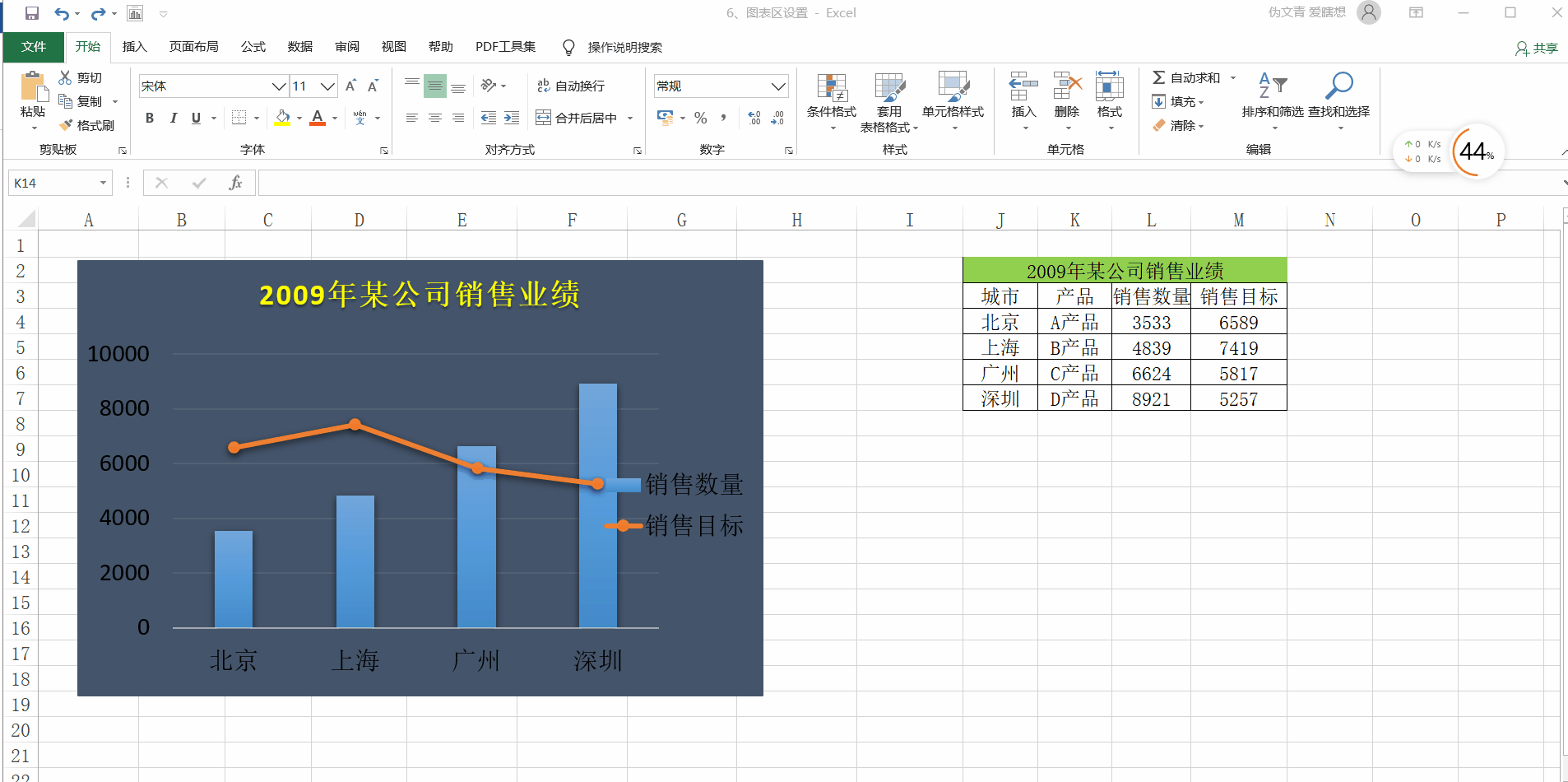This screenshot has width=1568, height=782.
Task: Apply comma style number format
Action: click(723, 118)
